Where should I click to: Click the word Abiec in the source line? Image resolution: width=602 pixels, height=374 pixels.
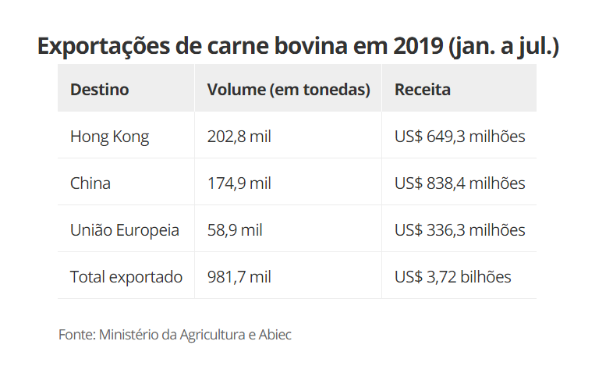[275, 335]
